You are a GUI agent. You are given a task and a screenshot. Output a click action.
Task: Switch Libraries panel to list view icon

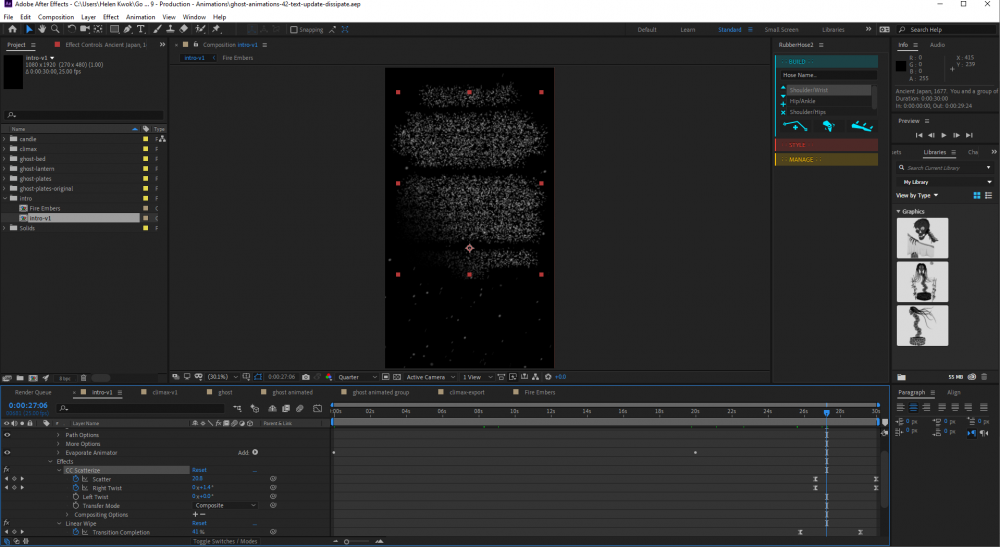988,195
